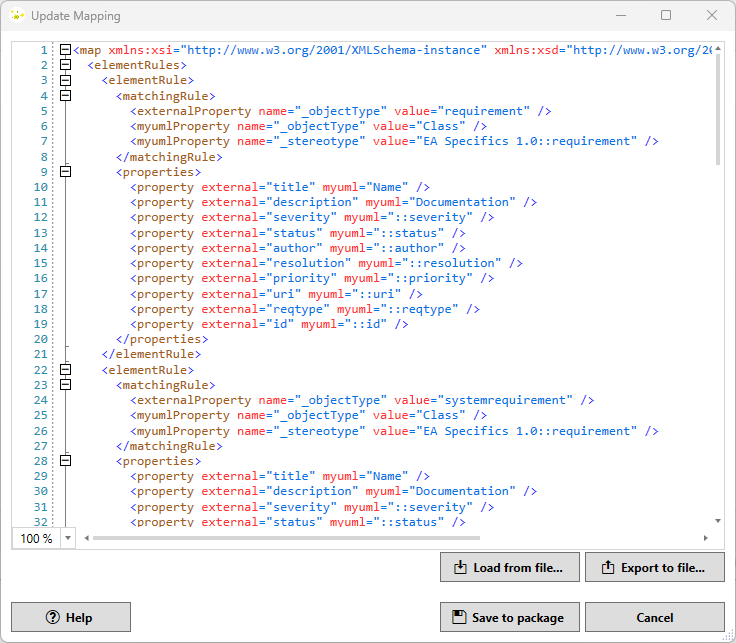Viewport: 736px width, 643px height.
Task: Collapse the first properties fold on line 9
Action: [66, 172]
